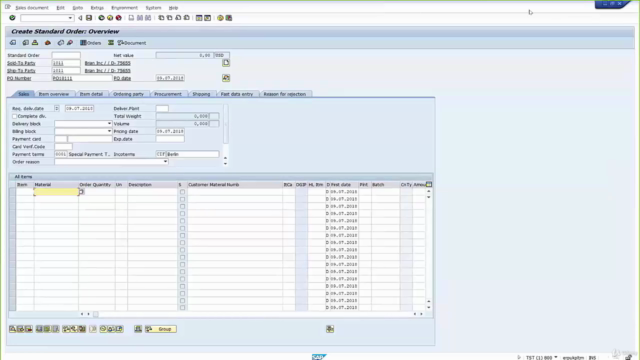
Task: Click the lone icon right of the item toolbar
Action: click(x=330, y=329)
